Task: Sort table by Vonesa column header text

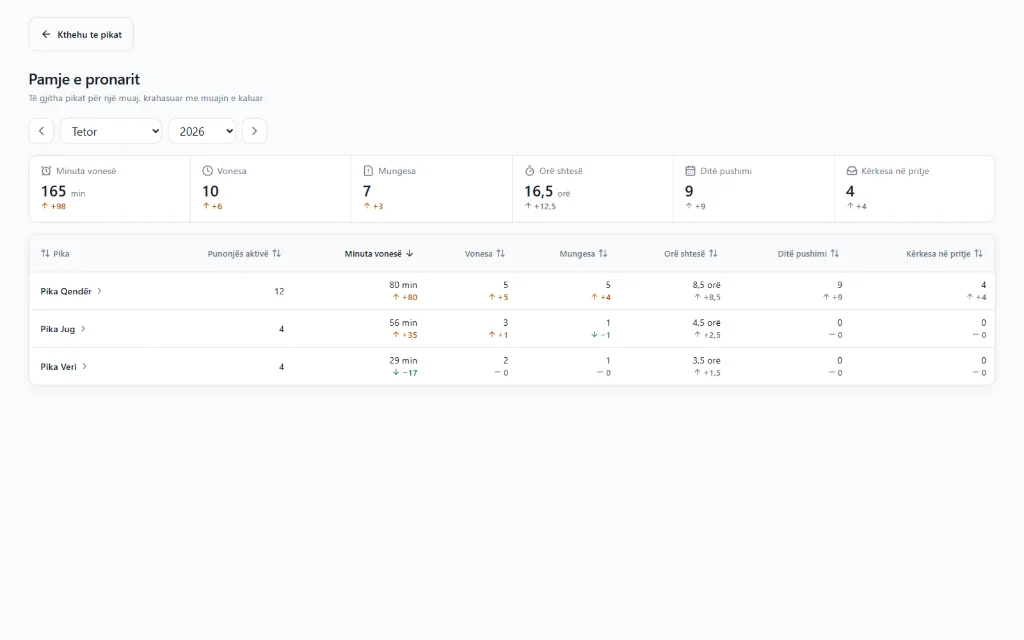Action: [479, 253]
